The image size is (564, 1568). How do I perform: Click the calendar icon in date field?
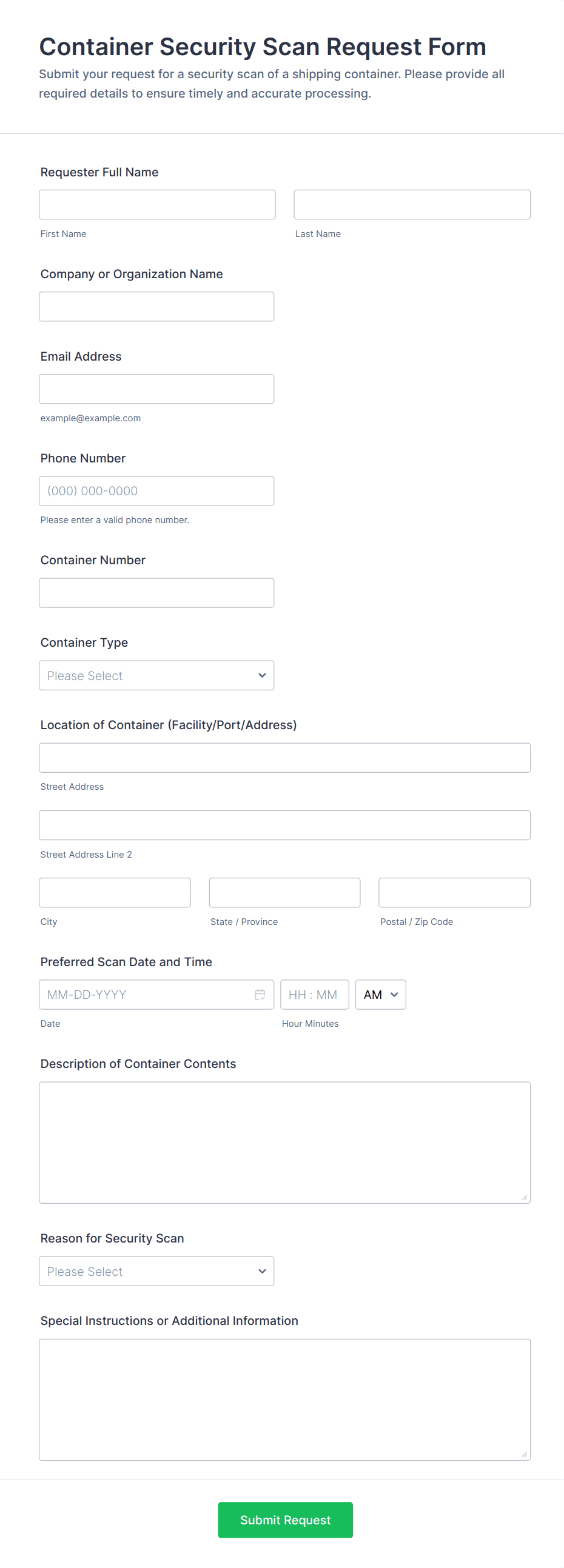[260, 994]
